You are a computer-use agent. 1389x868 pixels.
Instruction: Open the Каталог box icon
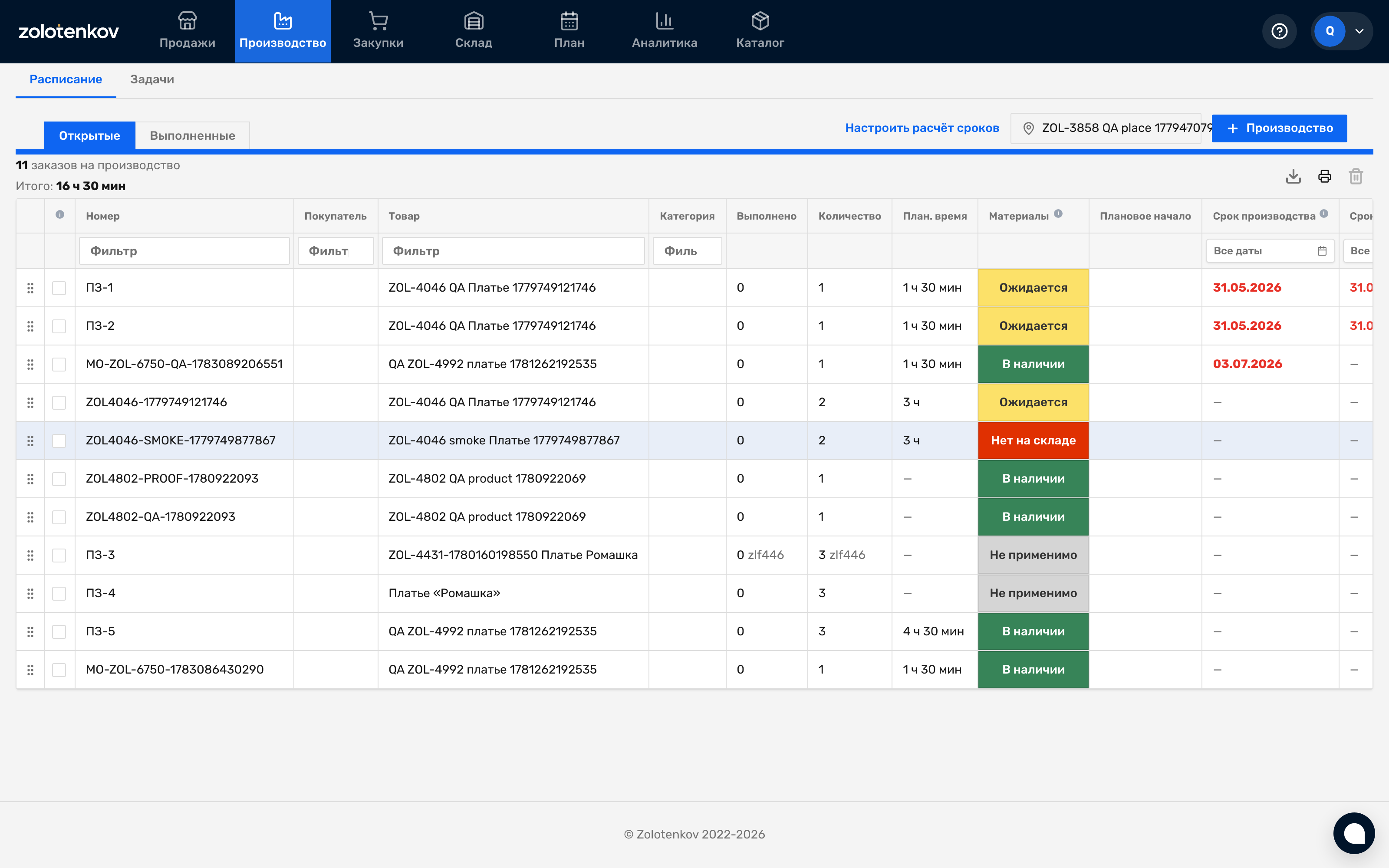point(760,21)
